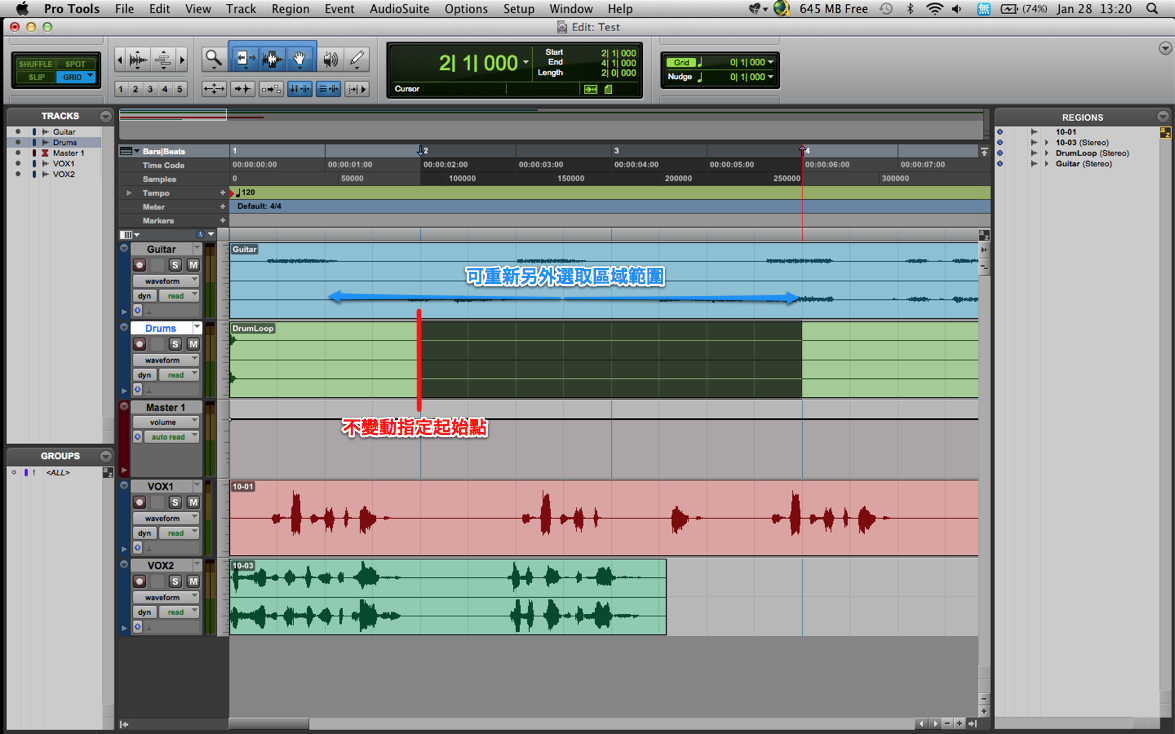This screenshot has height=734, width=1175.
Task: Open the GROUPS list popup menu
Action: coord(106,456)
